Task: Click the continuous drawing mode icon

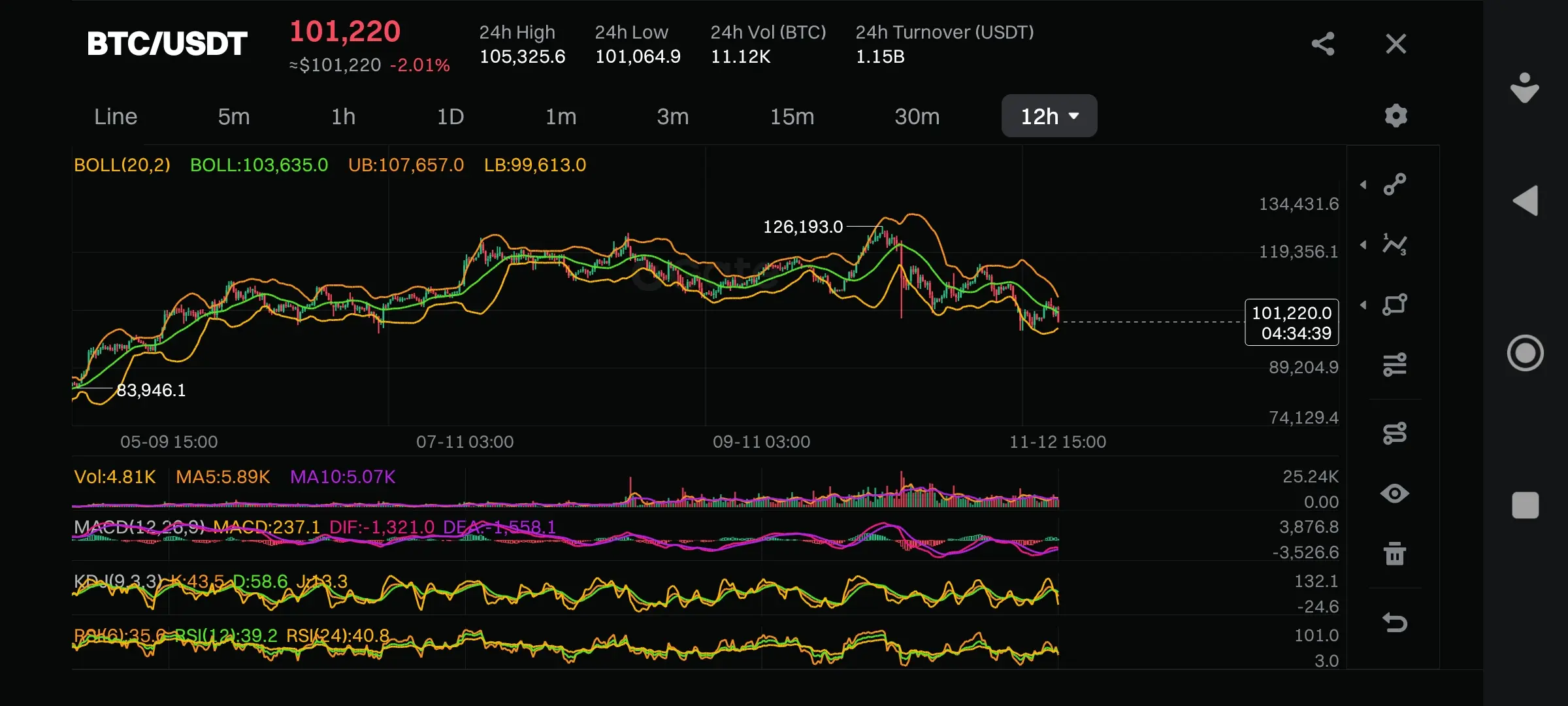Action: click(x=1395, y=433)
